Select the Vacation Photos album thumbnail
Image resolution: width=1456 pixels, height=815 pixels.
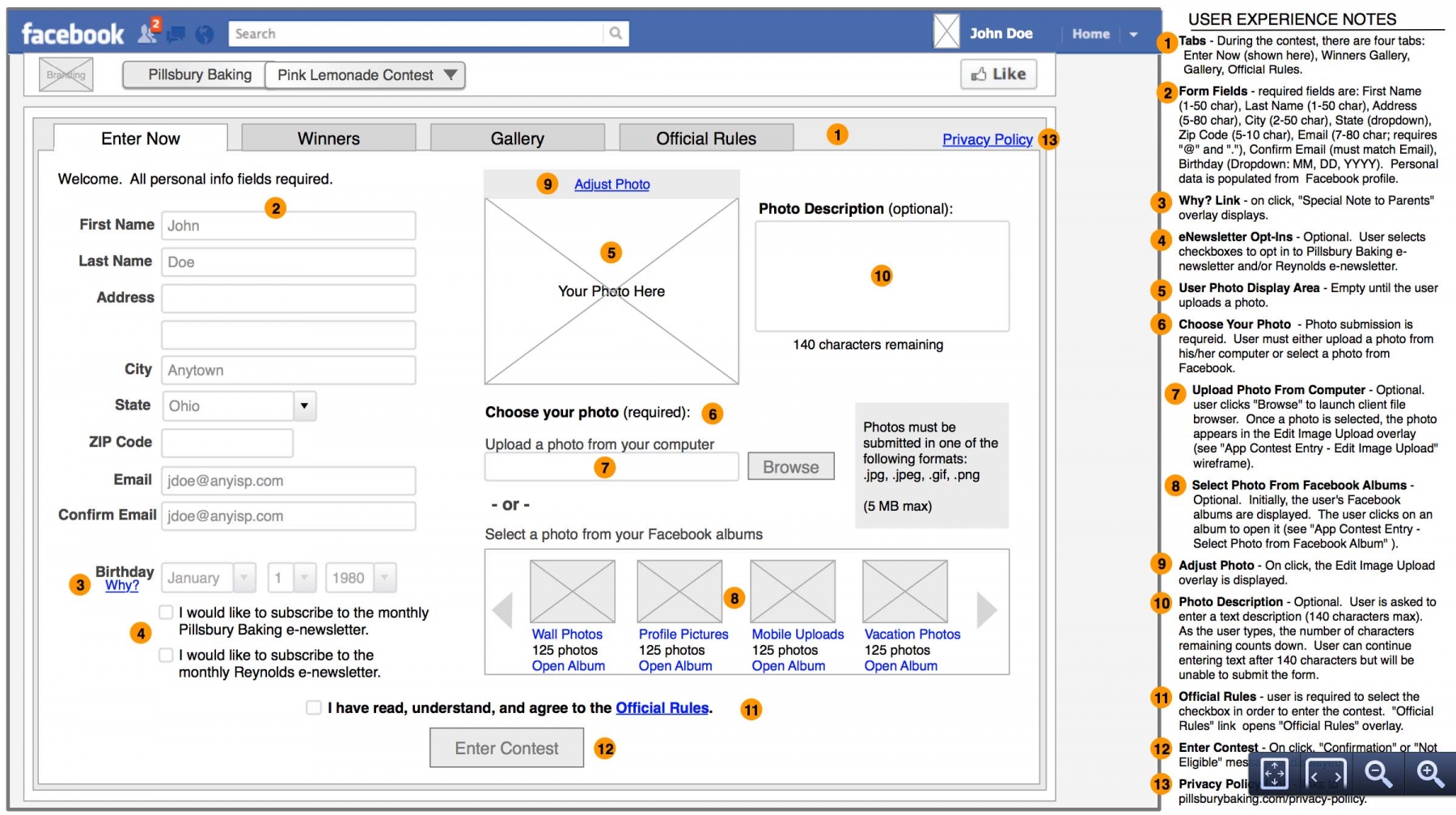point(905,592)
